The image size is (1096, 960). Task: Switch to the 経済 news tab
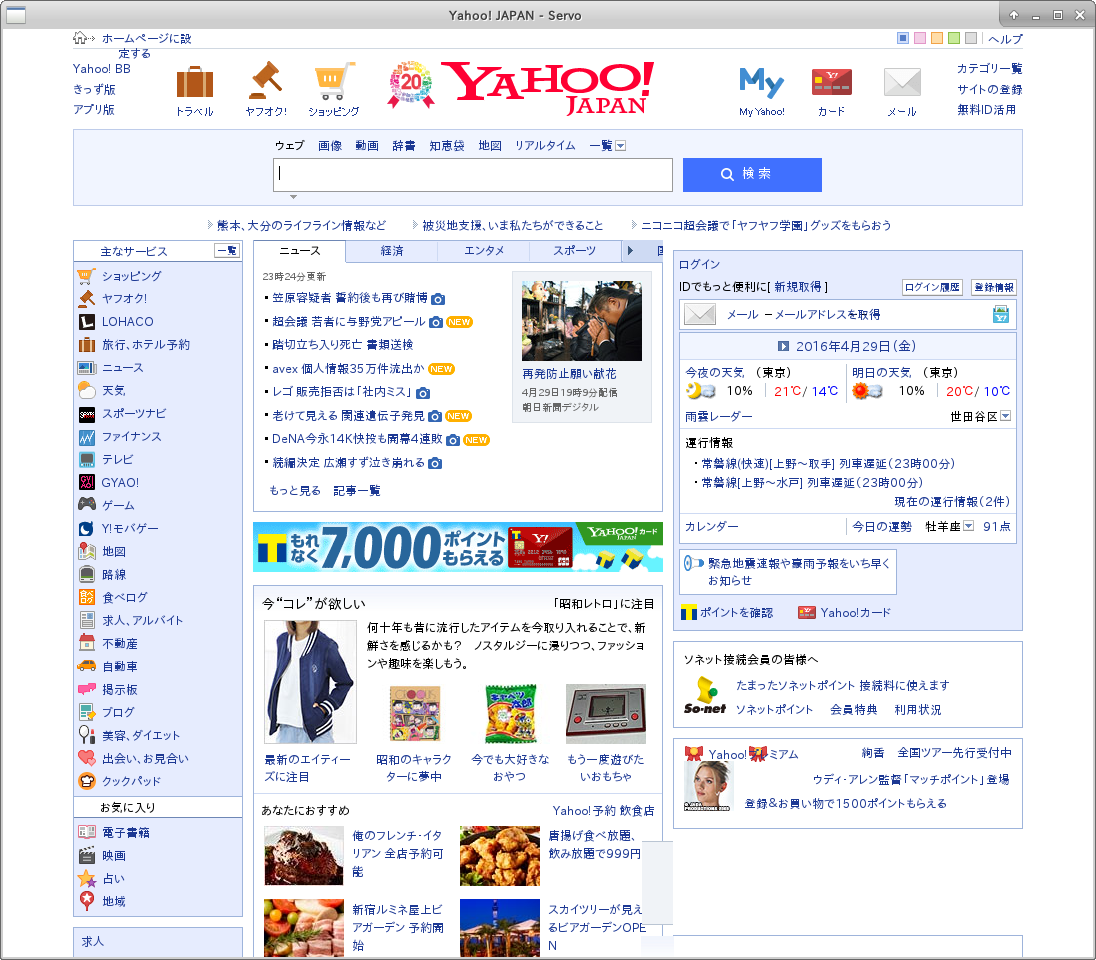(391, 250)
